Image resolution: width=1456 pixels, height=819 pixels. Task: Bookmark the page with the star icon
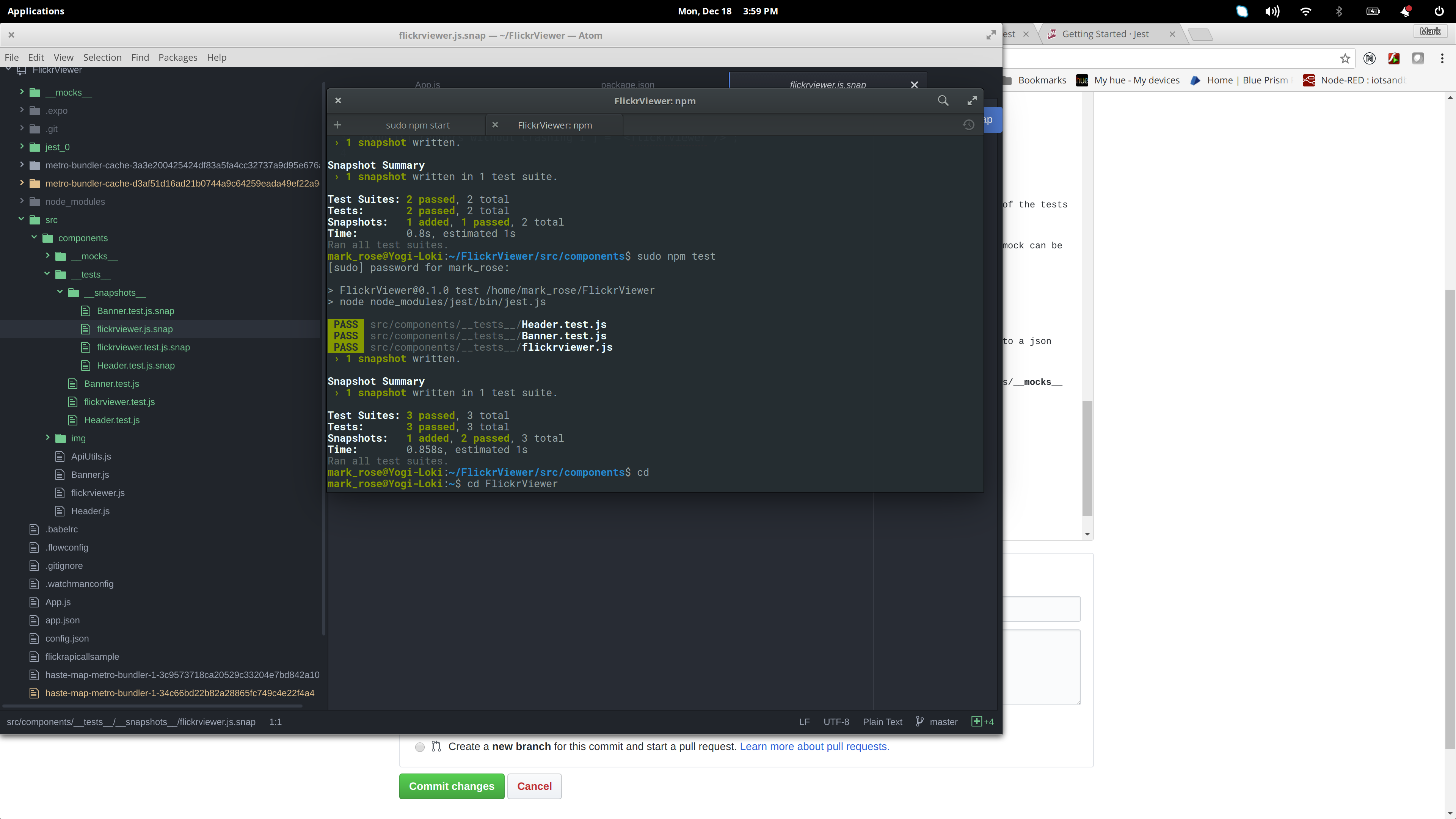pyautogui.click(x=1345, y=58)
